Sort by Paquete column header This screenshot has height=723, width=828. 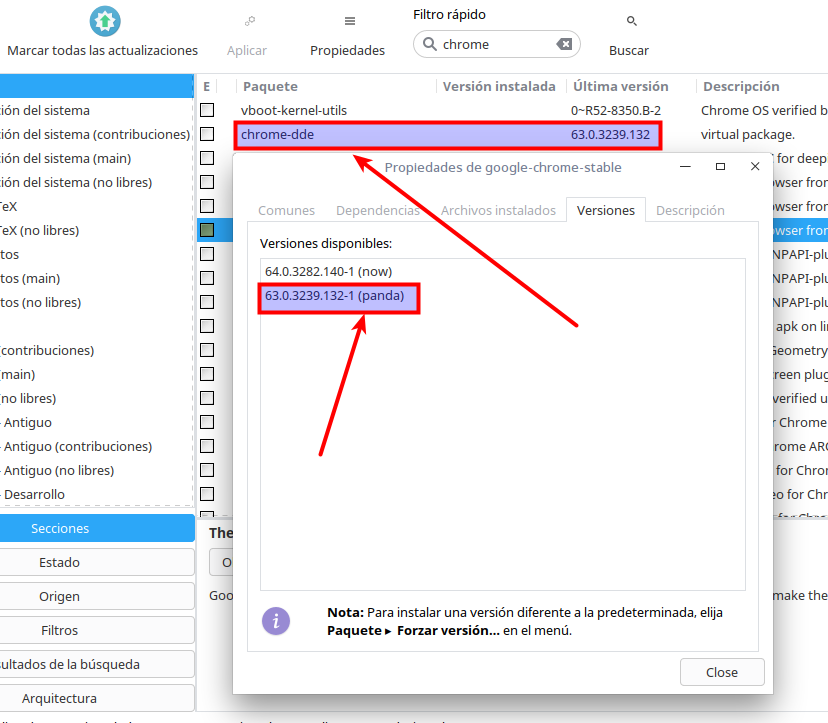pyautogui.click(x=270, y=86)
